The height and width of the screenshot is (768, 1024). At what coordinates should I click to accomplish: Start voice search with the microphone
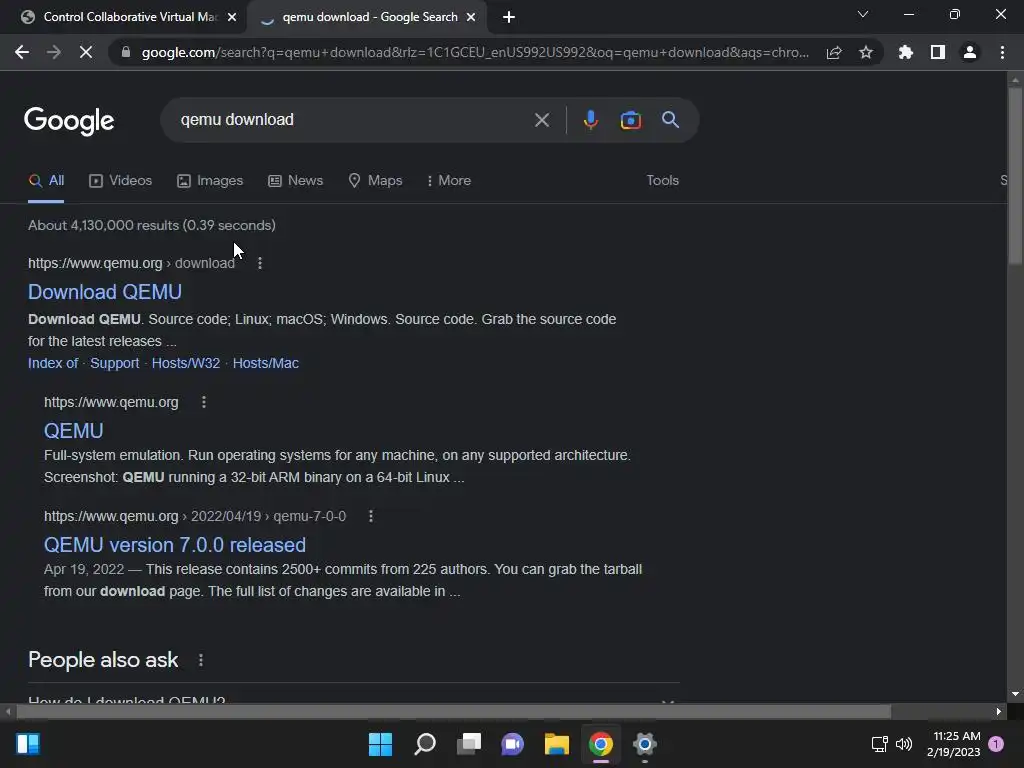pos(590,120)
